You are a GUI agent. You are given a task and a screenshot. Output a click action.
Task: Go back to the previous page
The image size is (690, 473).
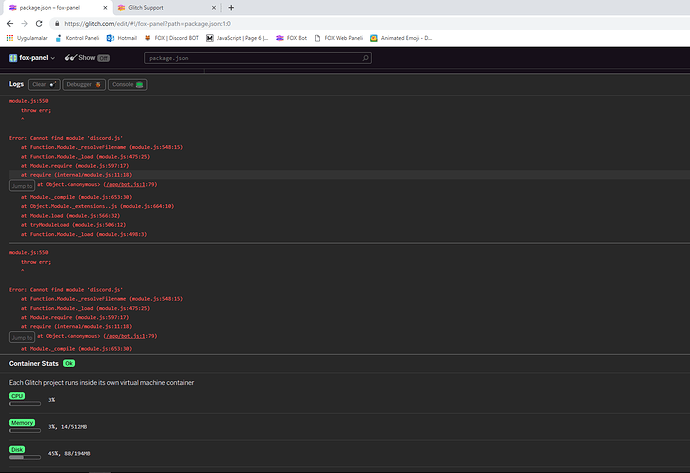click(x=10, y=24)
